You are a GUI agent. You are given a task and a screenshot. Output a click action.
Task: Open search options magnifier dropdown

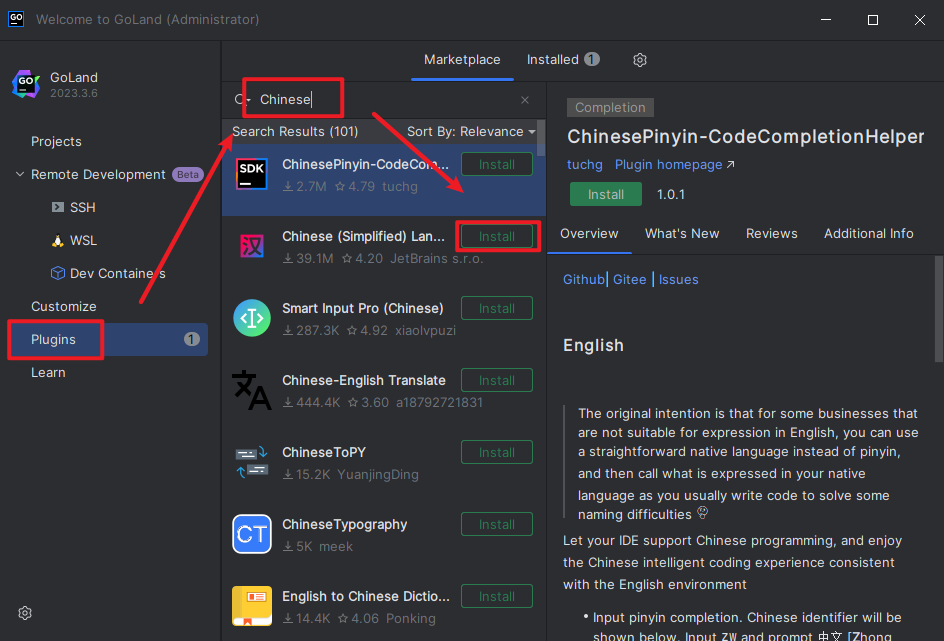click(241, 100)
